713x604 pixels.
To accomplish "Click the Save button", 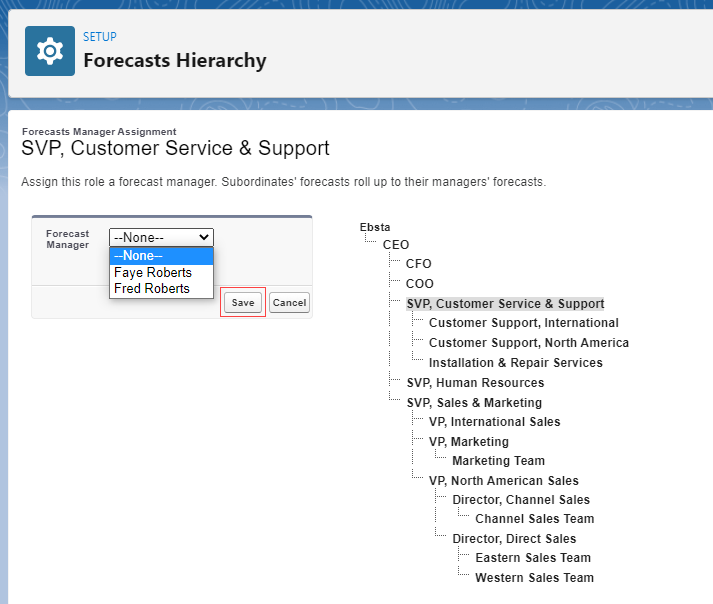I will pyautogui.click(x=243, y=302).
